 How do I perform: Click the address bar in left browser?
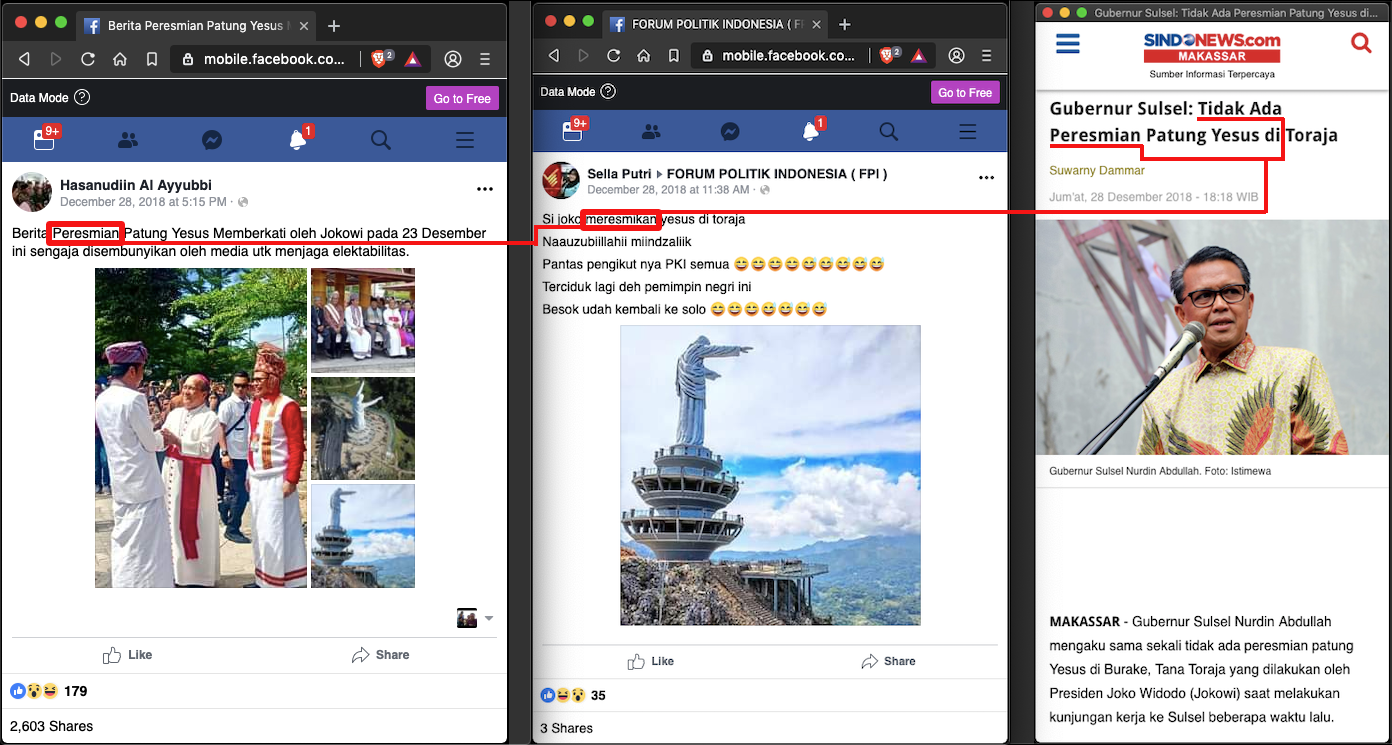coord(260,59)
